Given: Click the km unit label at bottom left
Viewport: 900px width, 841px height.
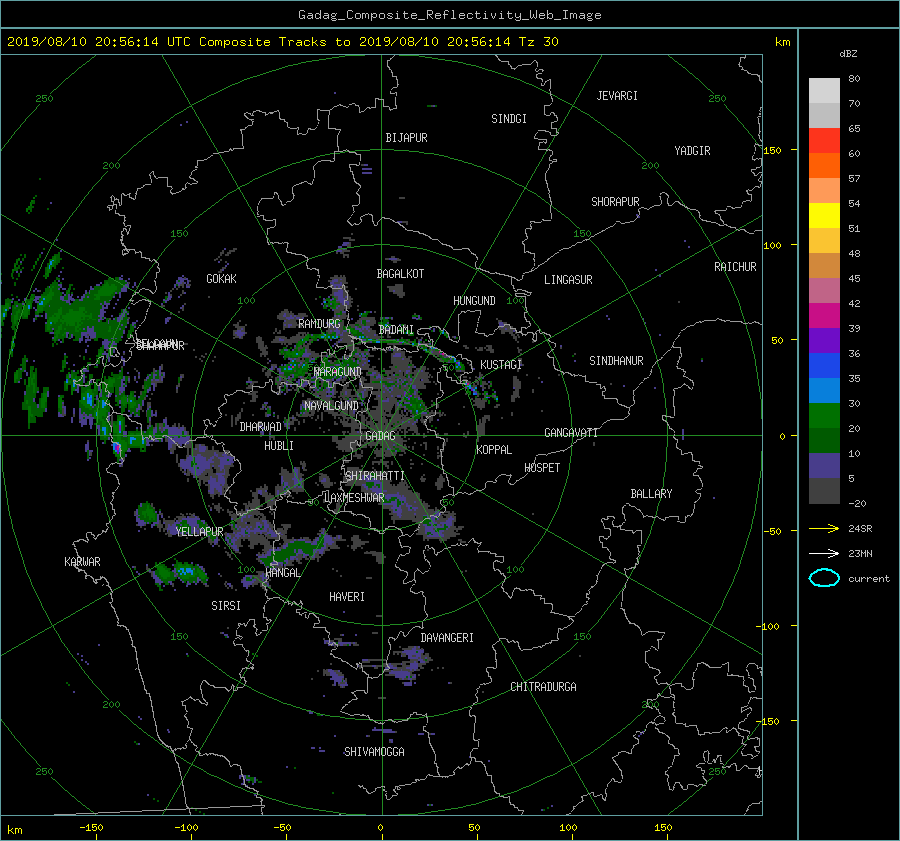Looking at the screenshot, I should coord(14,830).
